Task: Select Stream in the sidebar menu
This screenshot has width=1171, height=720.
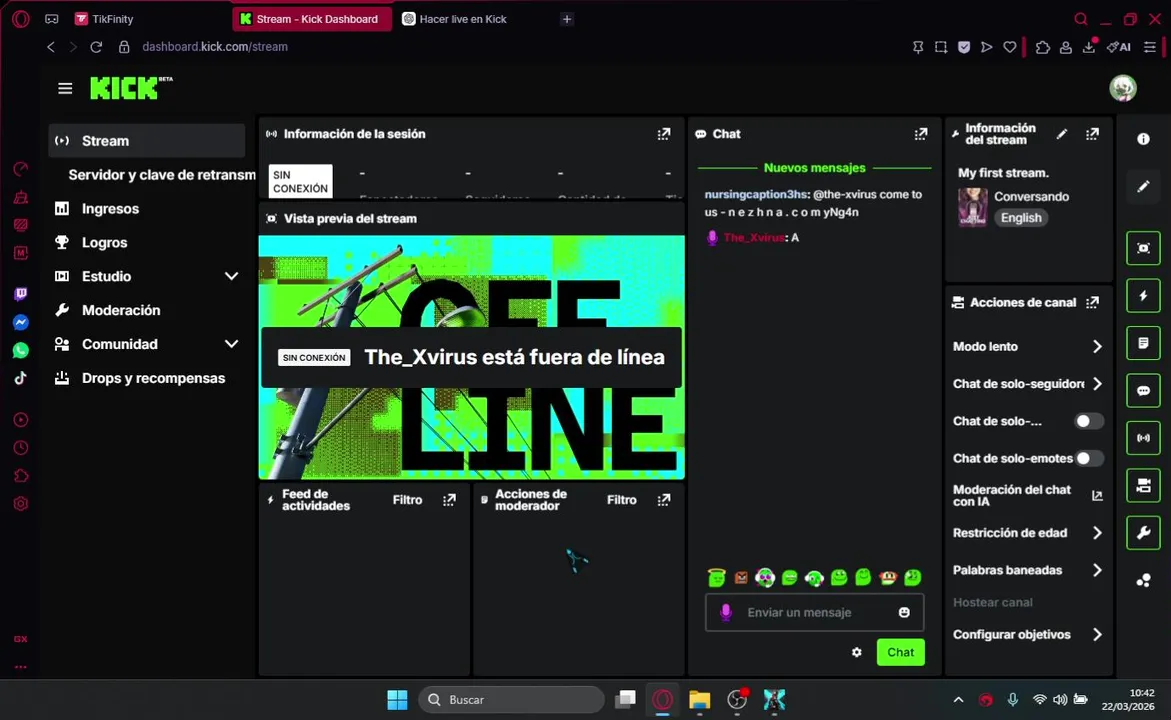Action: tap(146, 141)
